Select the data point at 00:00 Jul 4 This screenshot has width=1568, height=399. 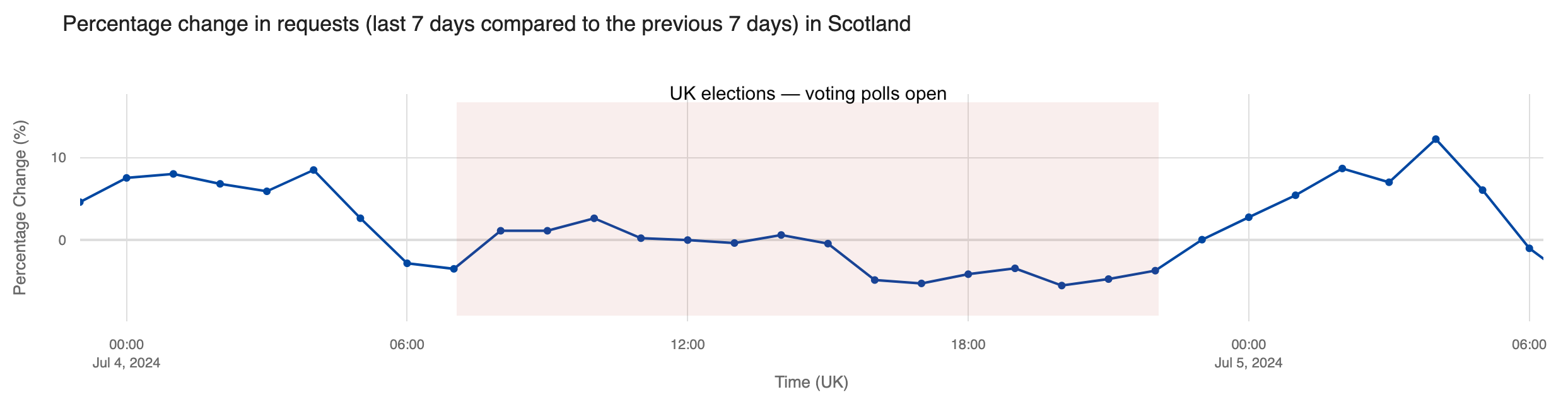pyautogui.click(x=127, y=178)
